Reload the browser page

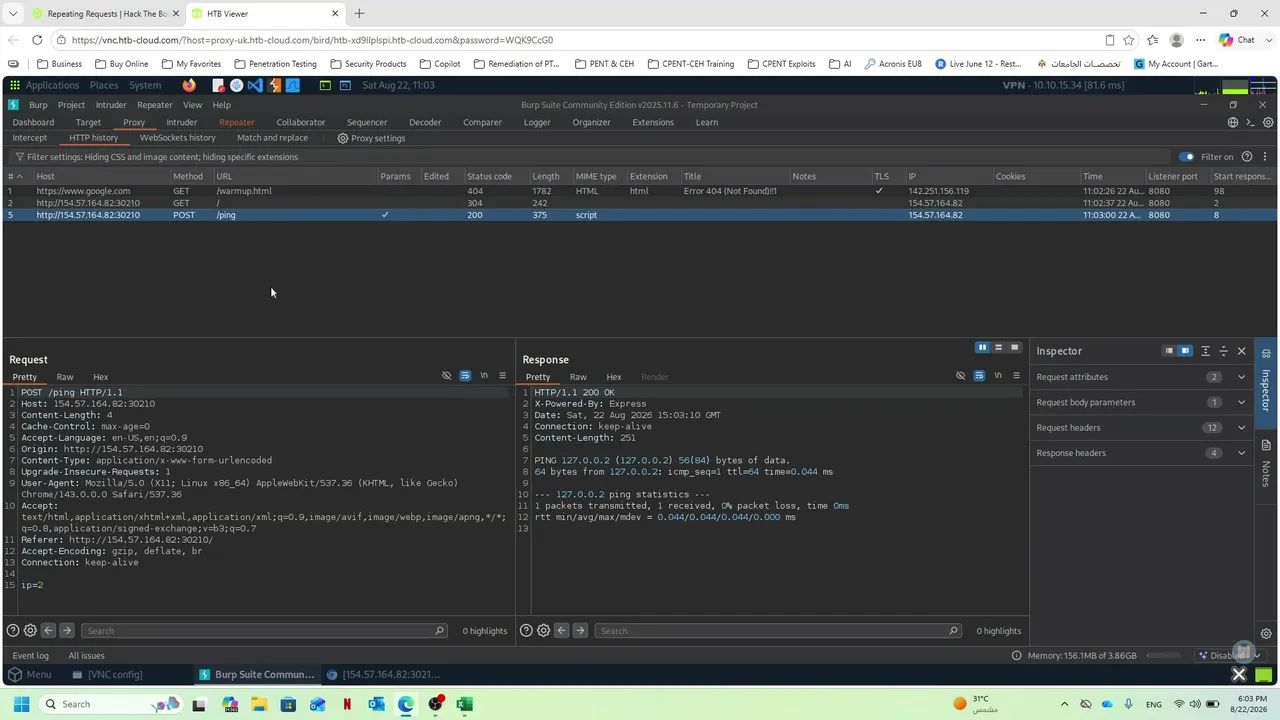(37, 40)
